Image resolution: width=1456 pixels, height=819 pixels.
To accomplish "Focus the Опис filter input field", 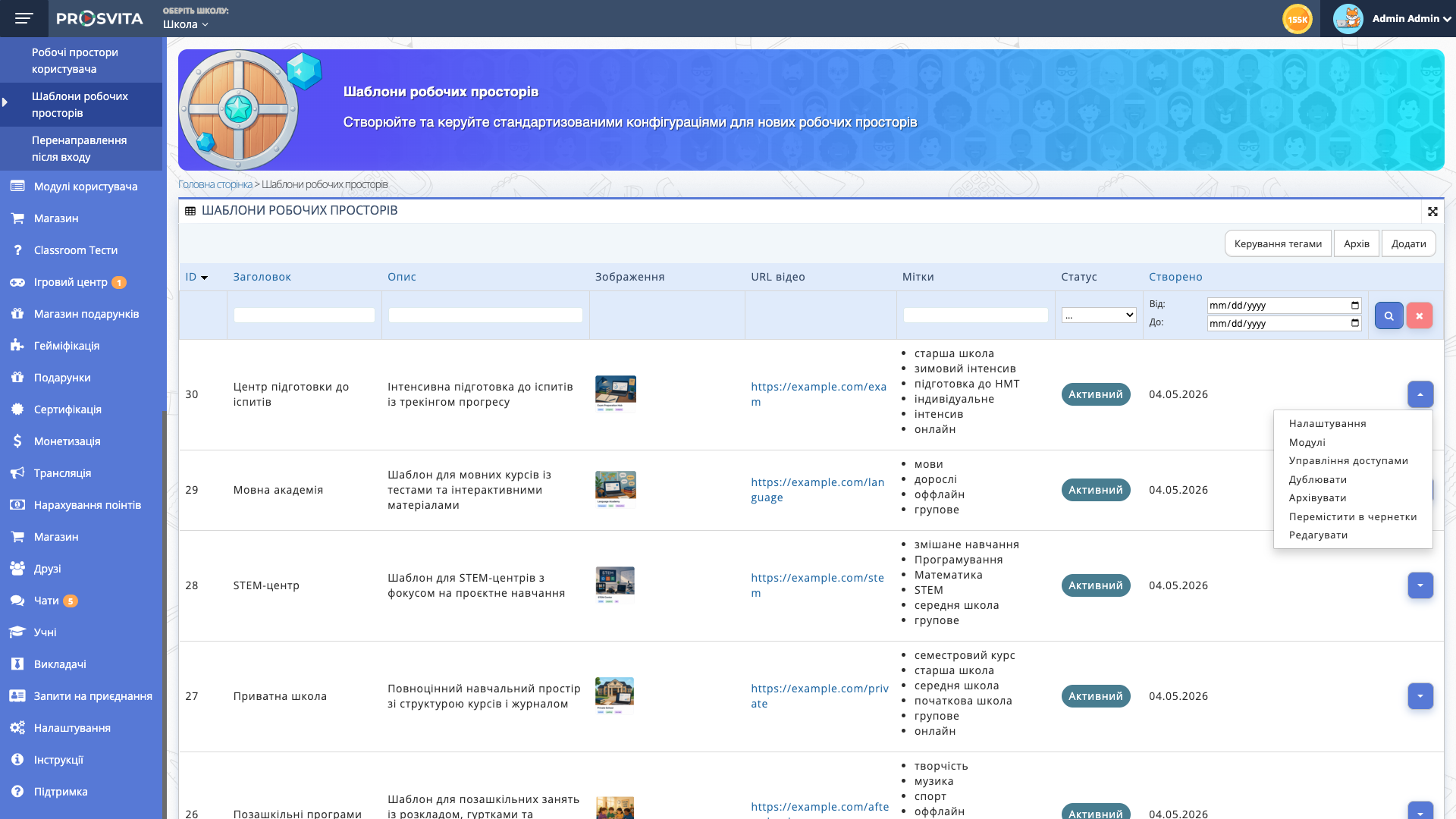I will 485,315.
